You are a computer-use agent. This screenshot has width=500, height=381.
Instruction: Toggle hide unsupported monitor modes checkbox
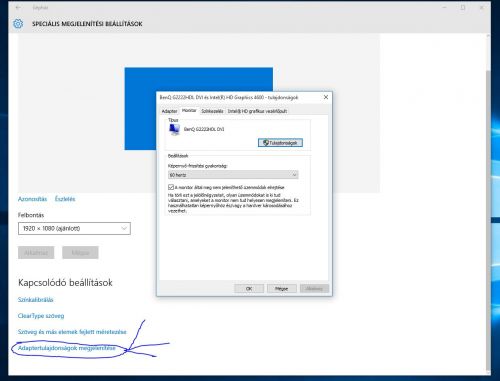pos(171,187)
